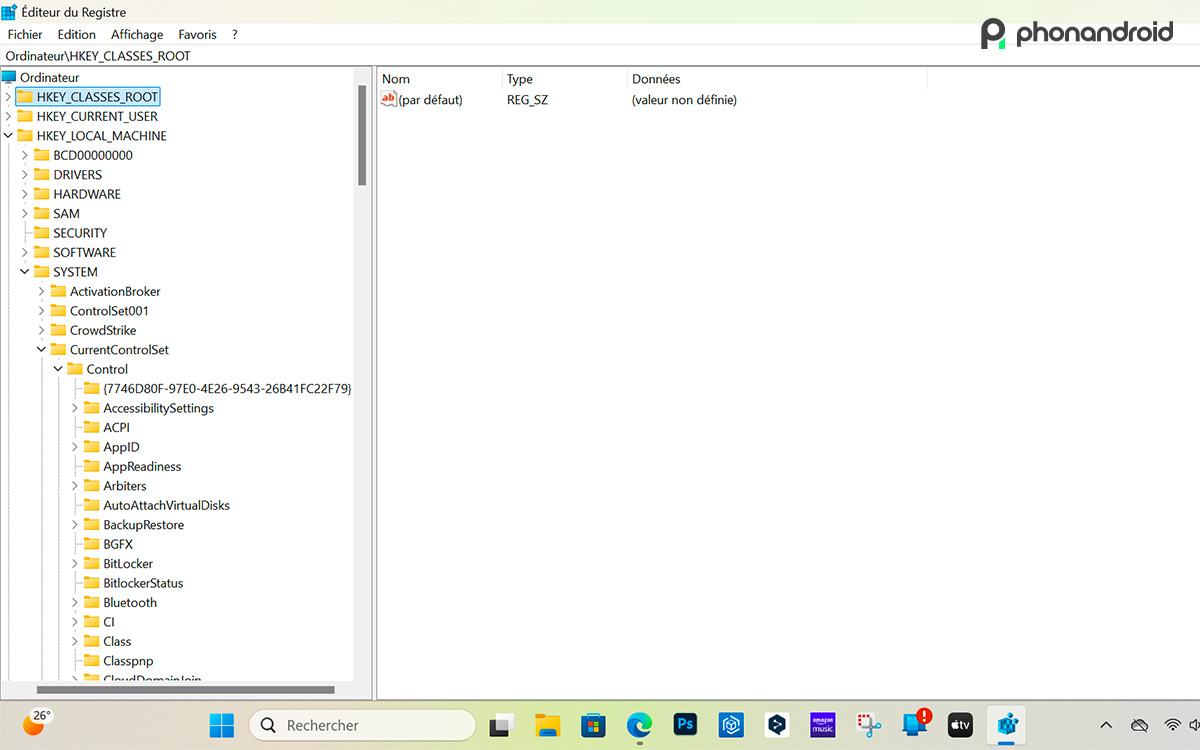Viewport: 1200px width, 750px height.
Task: Open the Apple TV app from the taskbar
Action: [960, 724]
